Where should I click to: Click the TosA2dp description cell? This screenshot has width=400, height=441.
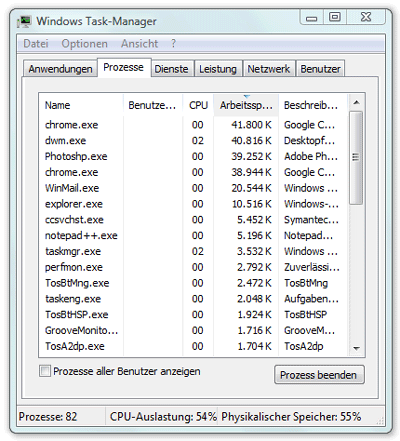pos(304,347)
